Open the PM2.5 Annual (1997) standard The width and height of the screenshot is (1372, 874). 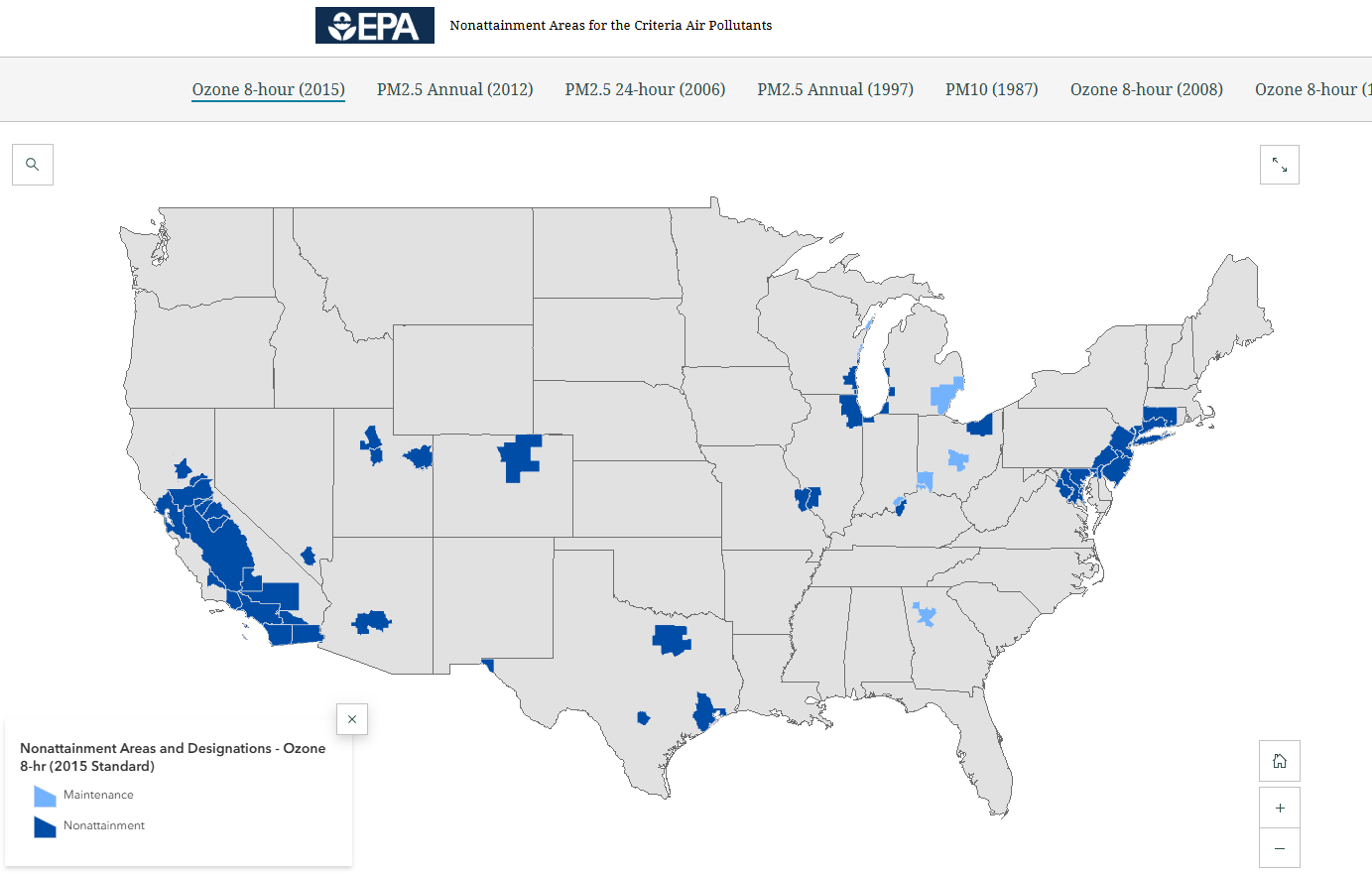point(835,88)
